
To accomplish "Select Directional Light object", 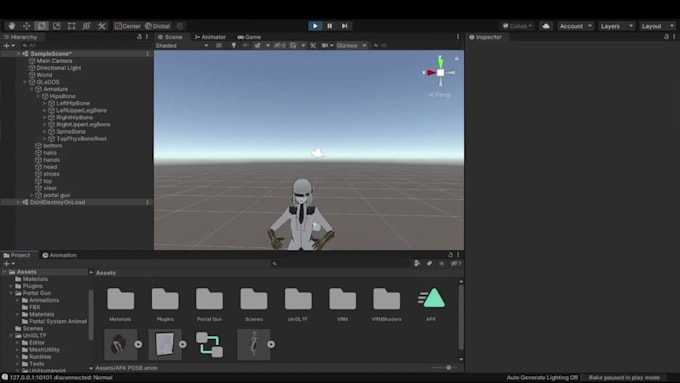I will coord(59,68).
